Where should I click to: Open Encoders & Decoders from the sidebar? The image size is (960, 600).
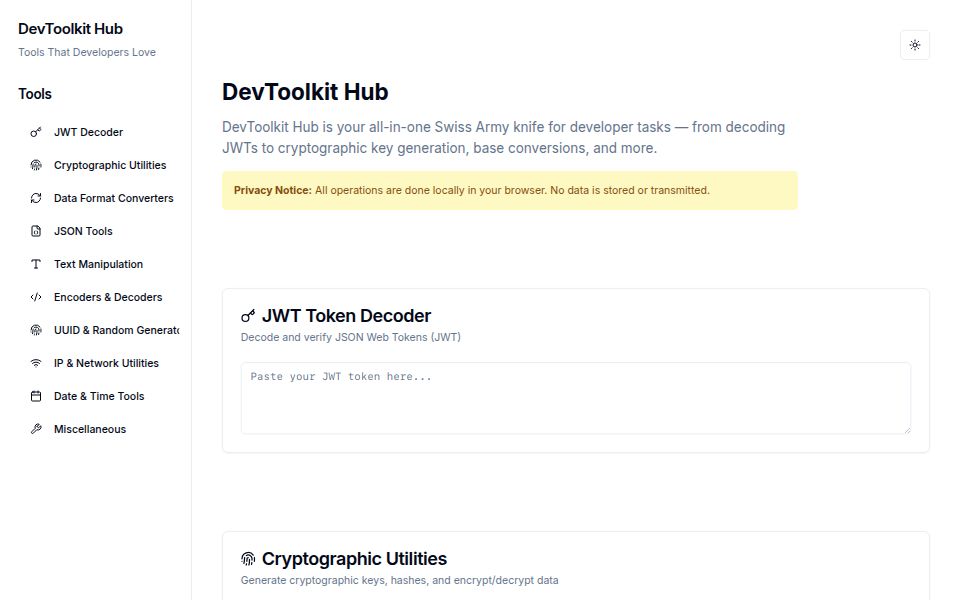tap(108, 297)
